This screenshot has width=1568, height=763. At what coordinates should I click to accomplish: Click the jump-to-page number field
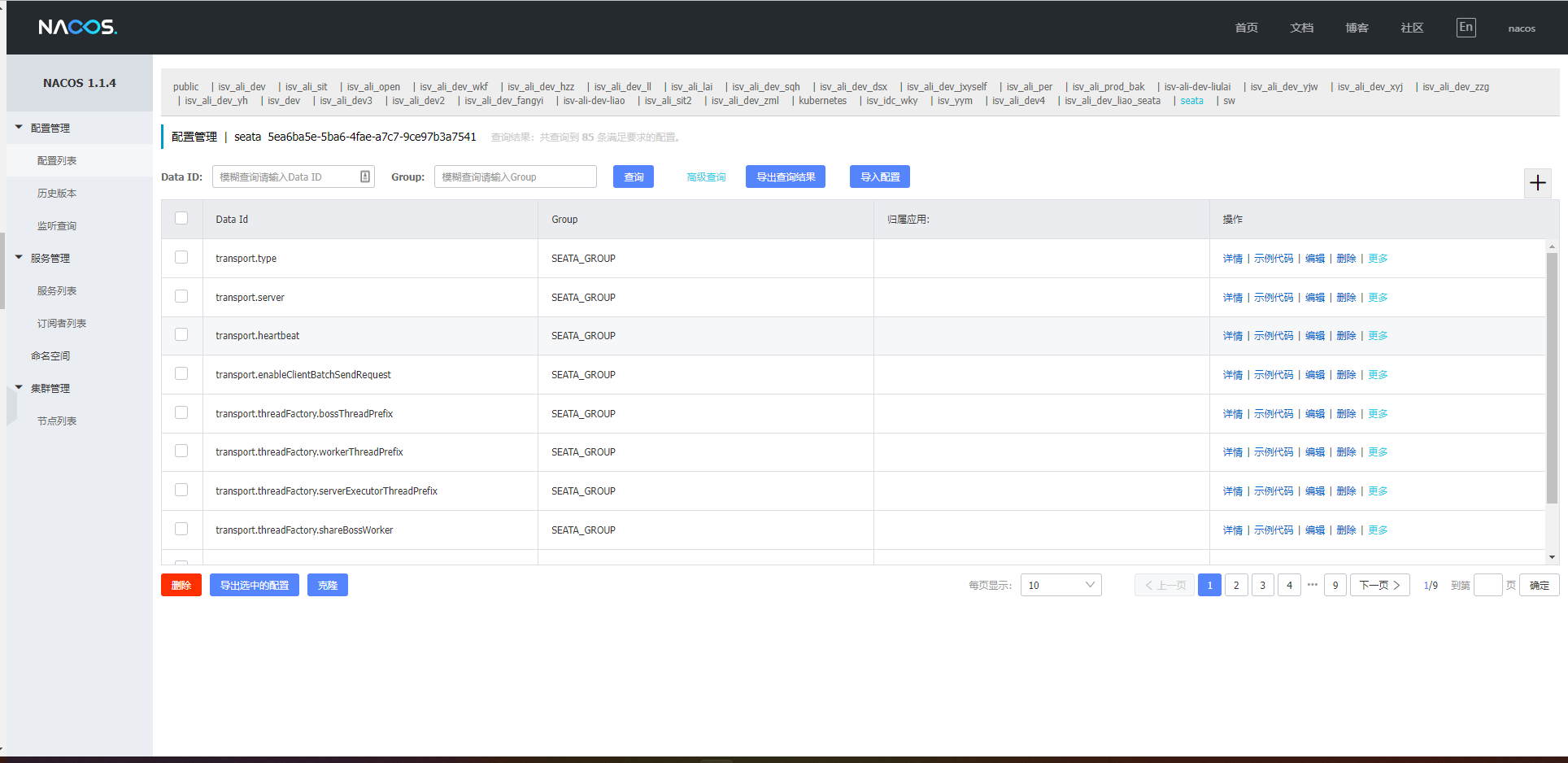coord(1488,585)
